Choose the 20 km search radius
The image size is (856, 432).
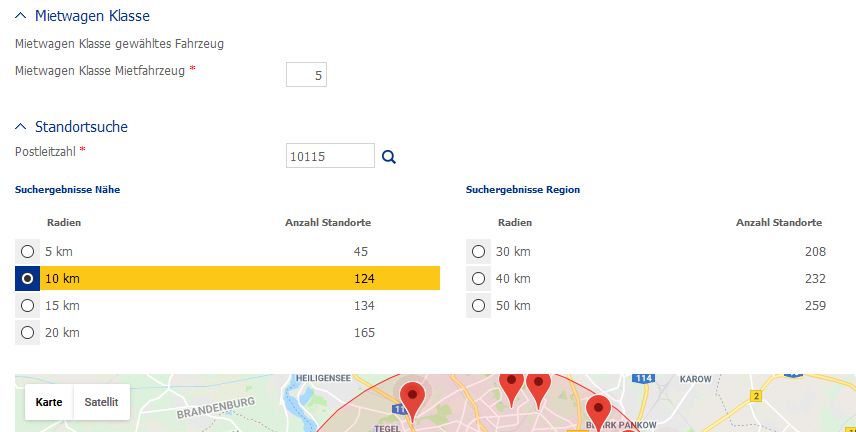click(x=28, y=332)
